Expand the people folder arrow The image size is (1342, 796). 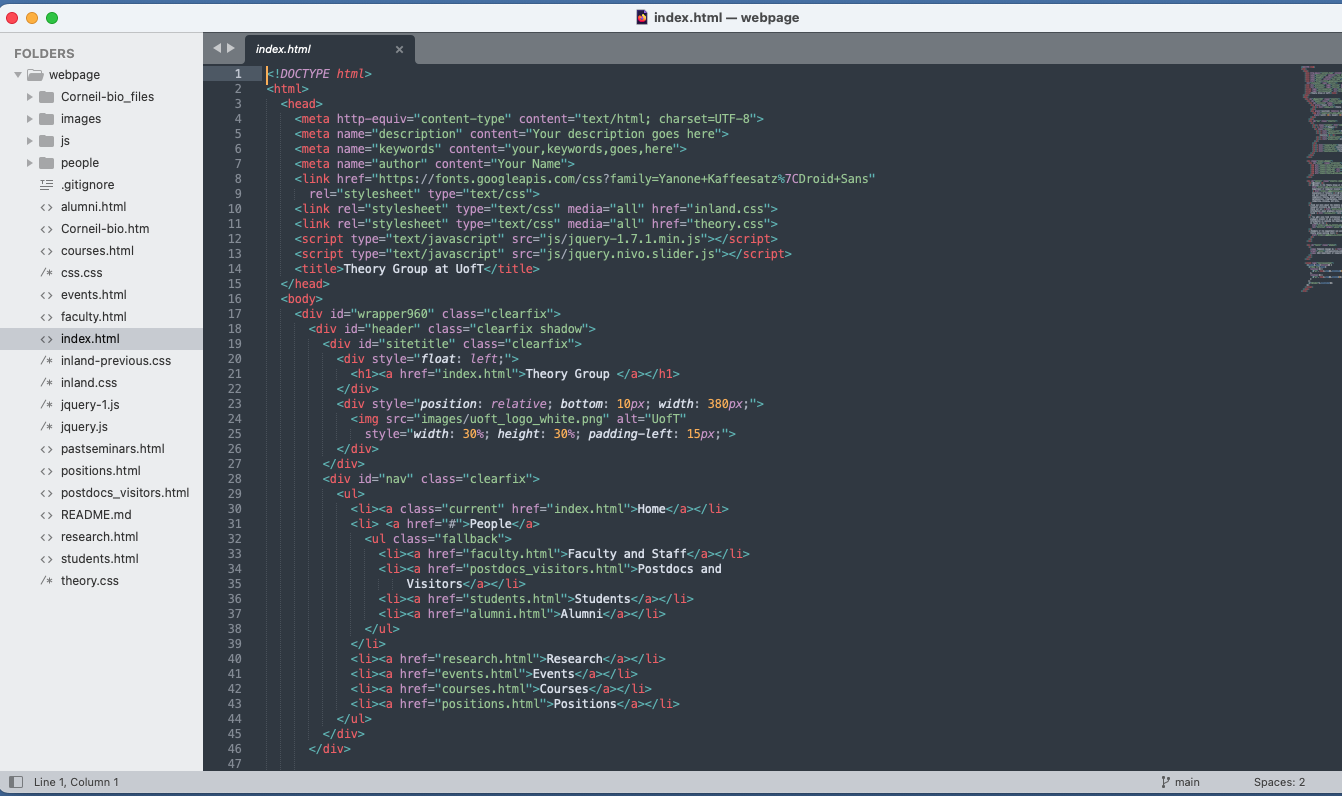coord(30,163)
